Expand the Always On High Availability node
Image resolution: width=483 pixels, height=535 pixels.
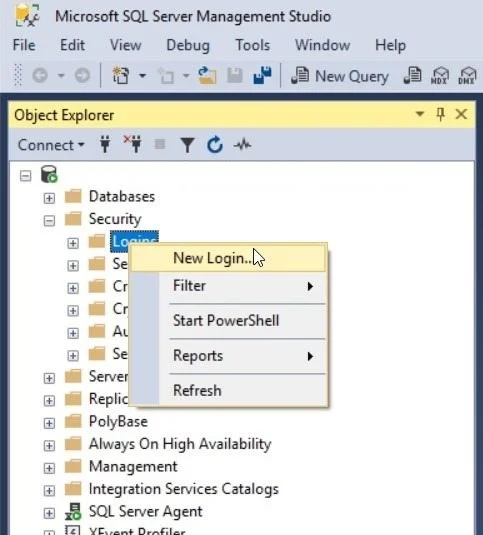[x=49, y=446]
